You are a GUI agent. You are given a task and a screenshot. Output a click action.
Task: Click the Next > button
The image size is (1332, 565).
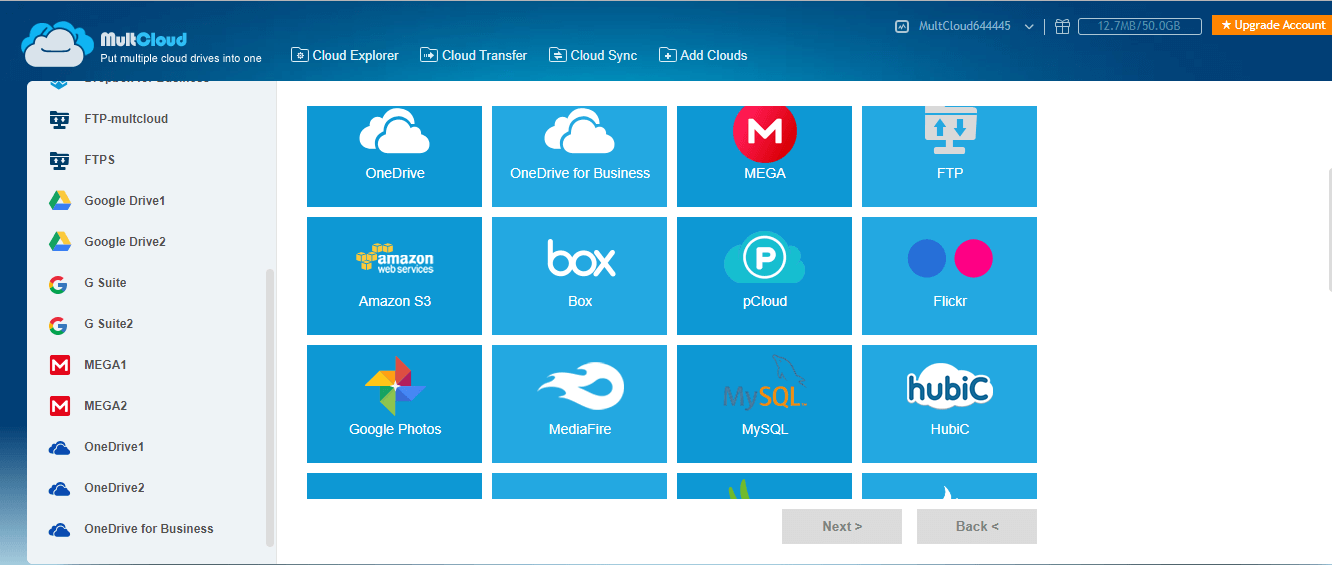click(x=842, y=527)
